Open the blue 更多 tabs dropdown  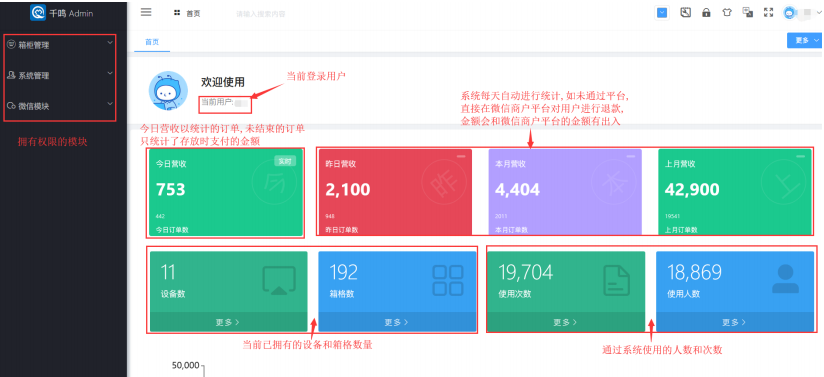point(804,40)
